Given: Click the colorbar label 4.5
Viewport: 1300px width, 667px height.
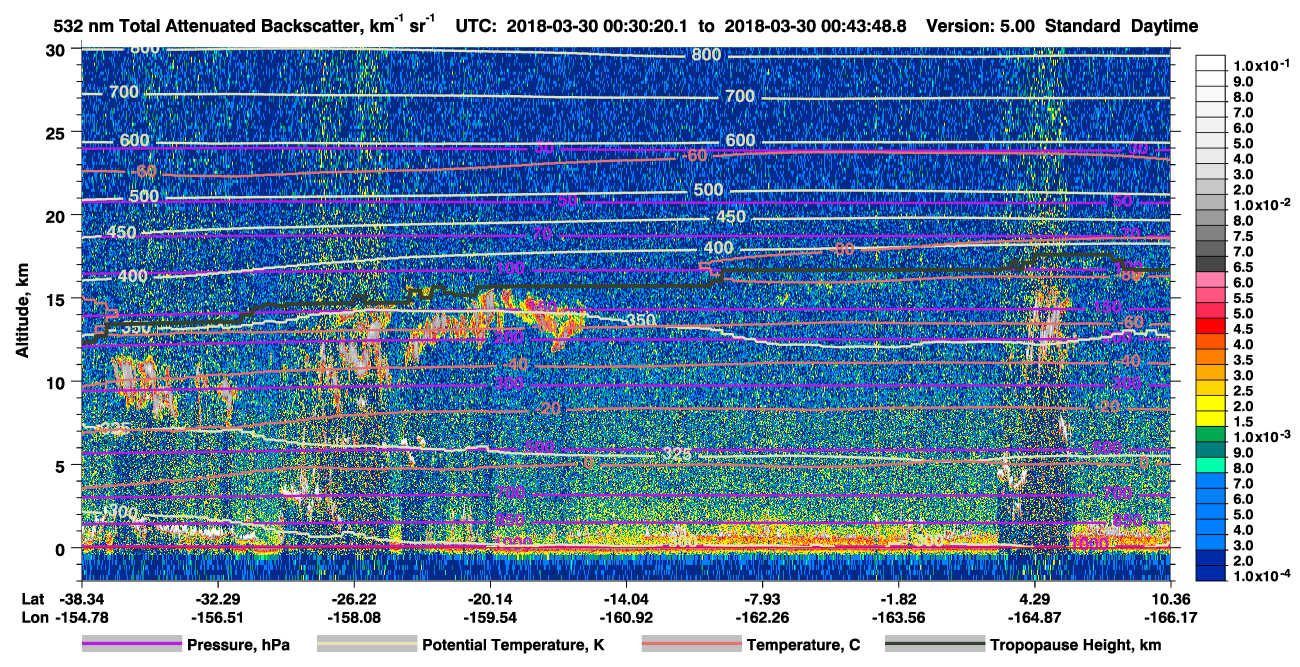Looking at the screenshot, I should tap(1243, 328).
